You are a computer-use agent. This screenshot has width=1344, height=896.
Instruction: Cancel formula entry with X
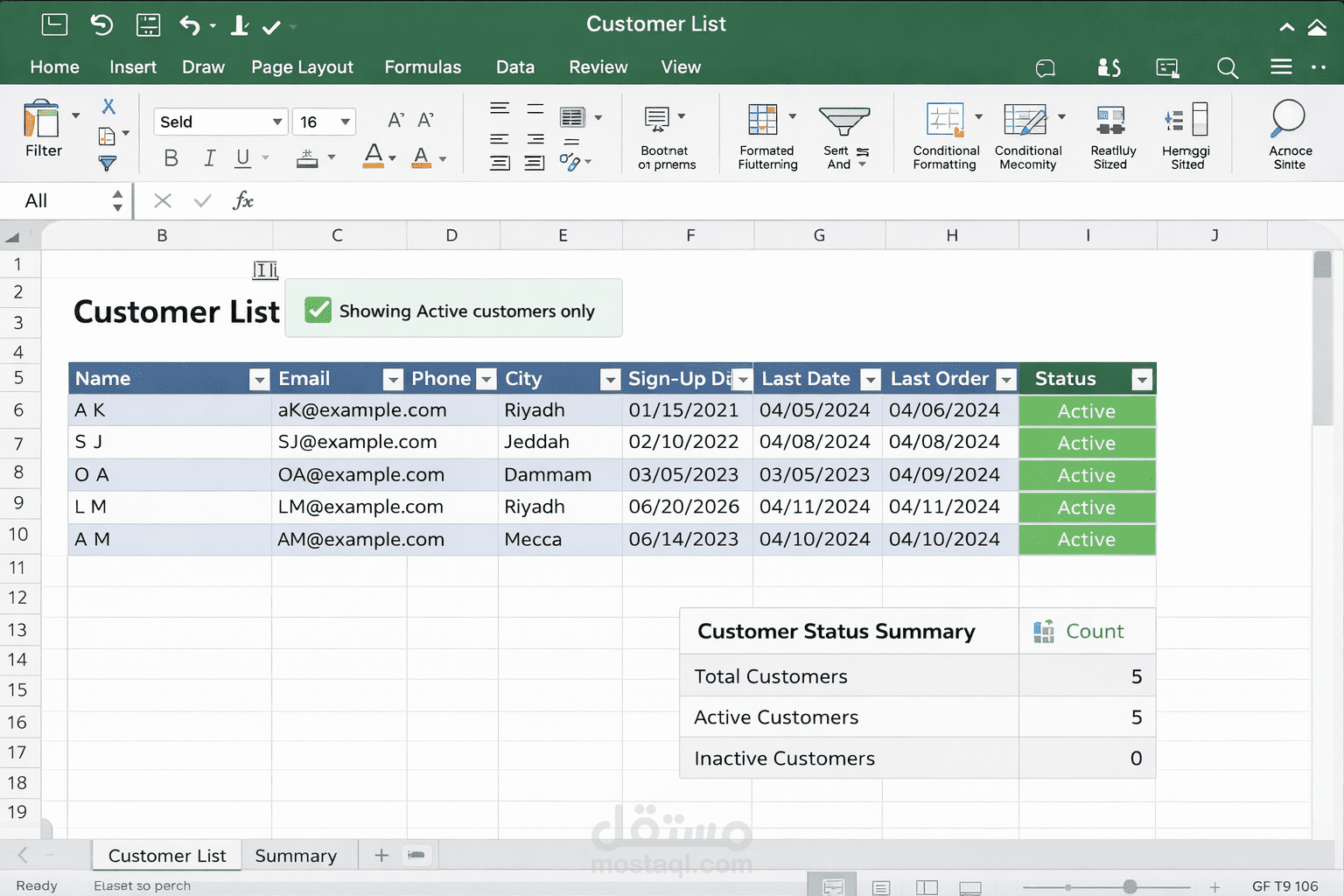coord(163,201)
